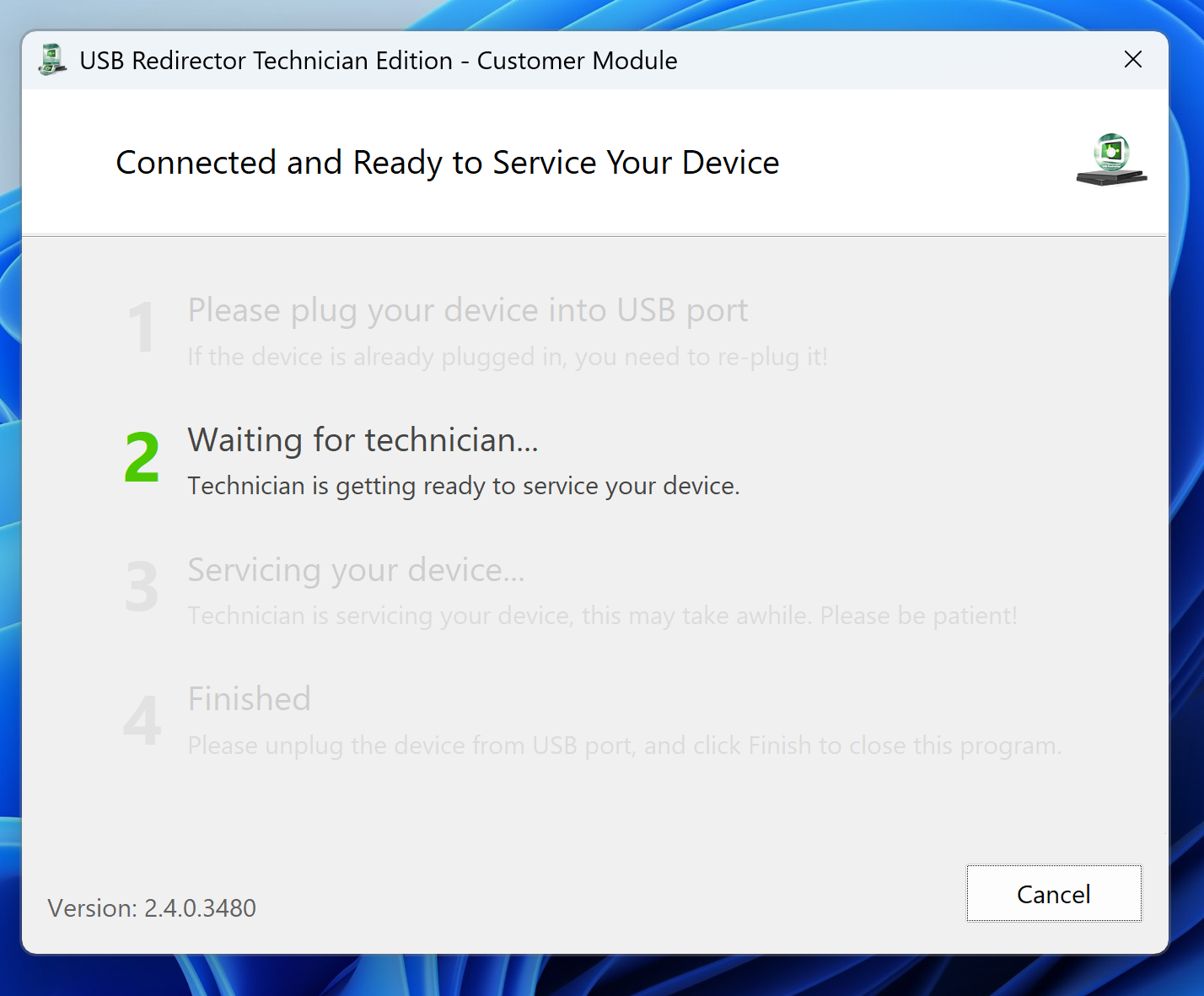Click "Please unplug the device from USB port" text
This screenshot has width=1204, height=996.
[411, 746]
